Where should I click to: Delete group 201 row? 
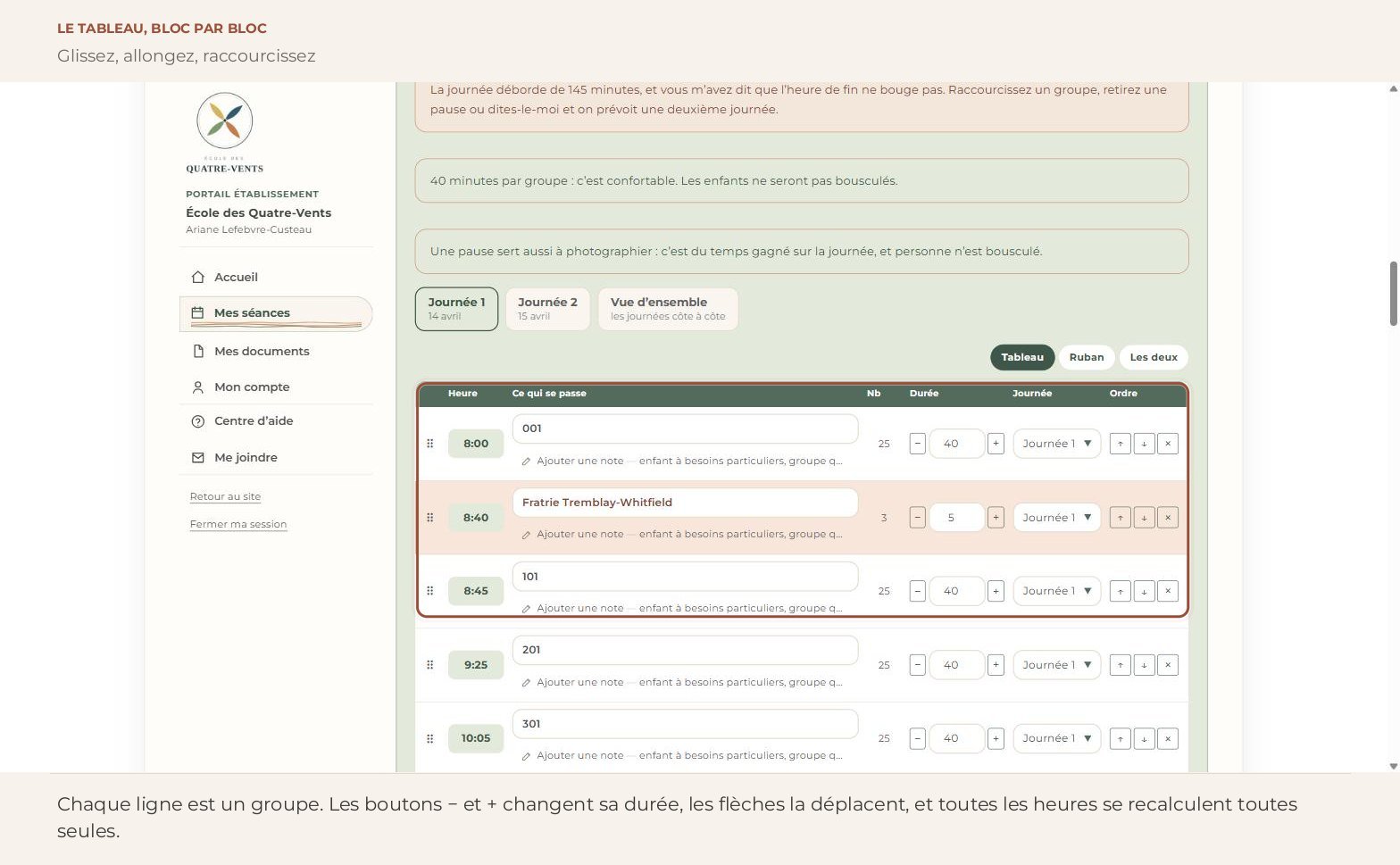[1168, 665]
